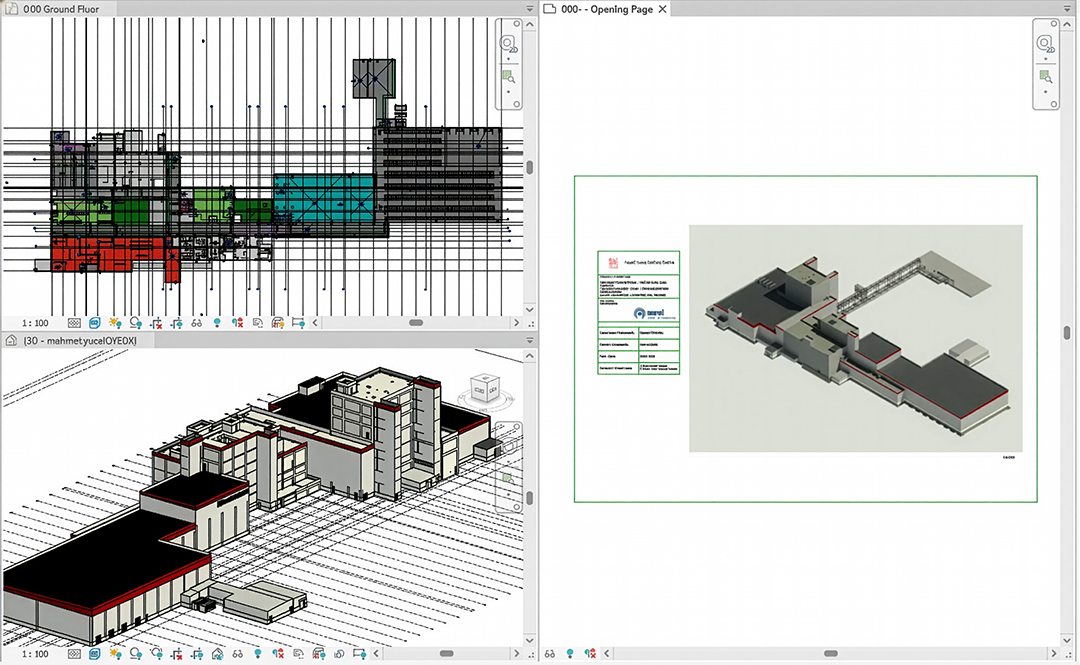Switch to the 000- - Opening Page tab
The image size is (1080, 665).
606,9
